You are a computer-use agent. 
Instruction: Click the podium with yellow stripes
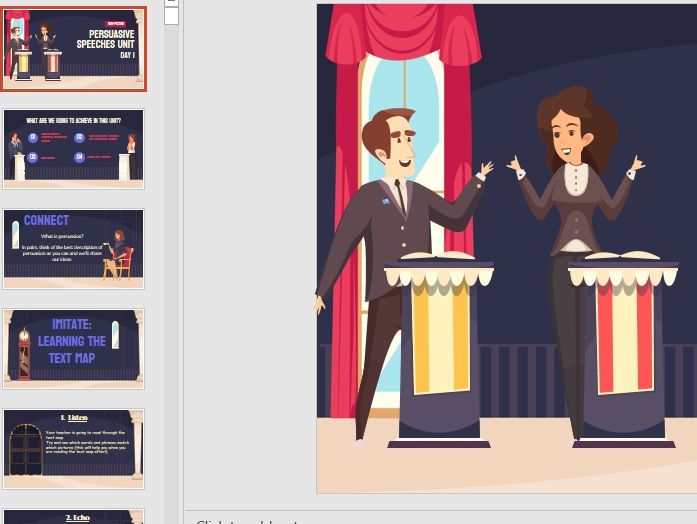pyautogui.click(x=441, y=350)
